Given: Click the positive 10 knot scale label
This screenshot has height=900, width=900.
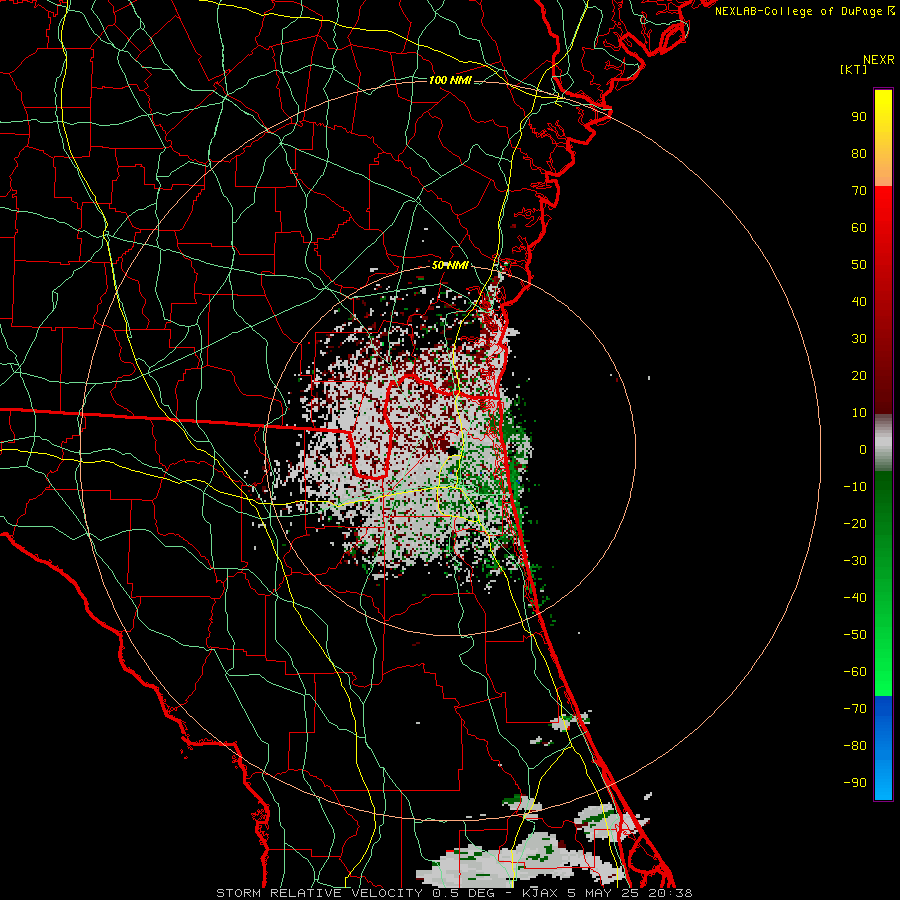Looking at the screenshot, I should pos(859,413).
